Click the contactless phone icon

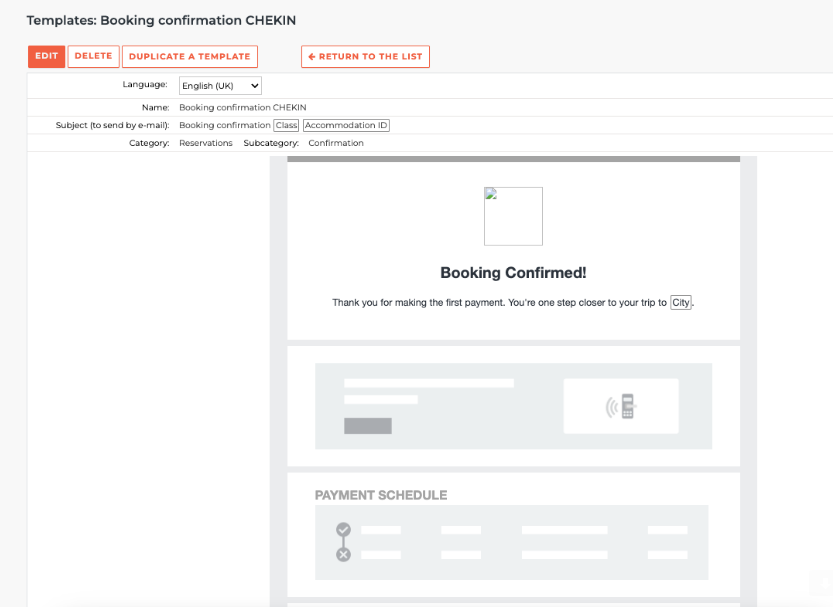(621, 406)
